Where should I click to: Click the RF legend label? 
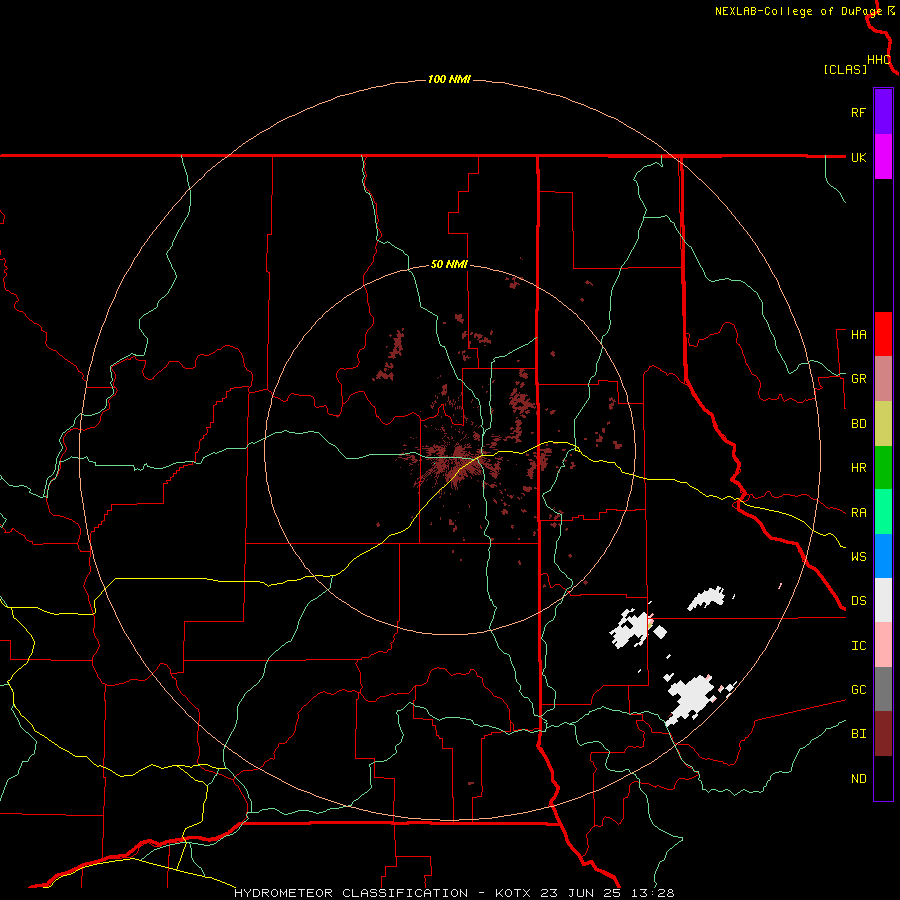[858, 112]
